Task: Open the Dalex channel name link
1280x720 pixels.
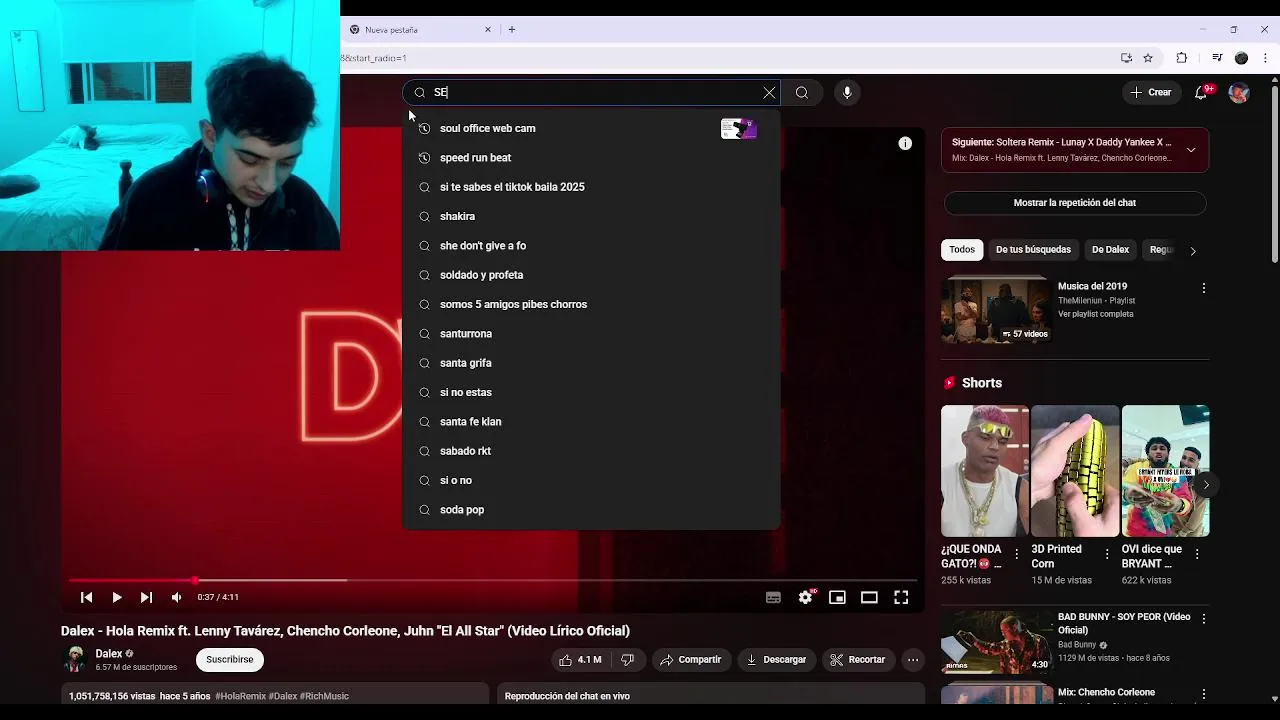Action: point(109,653)
